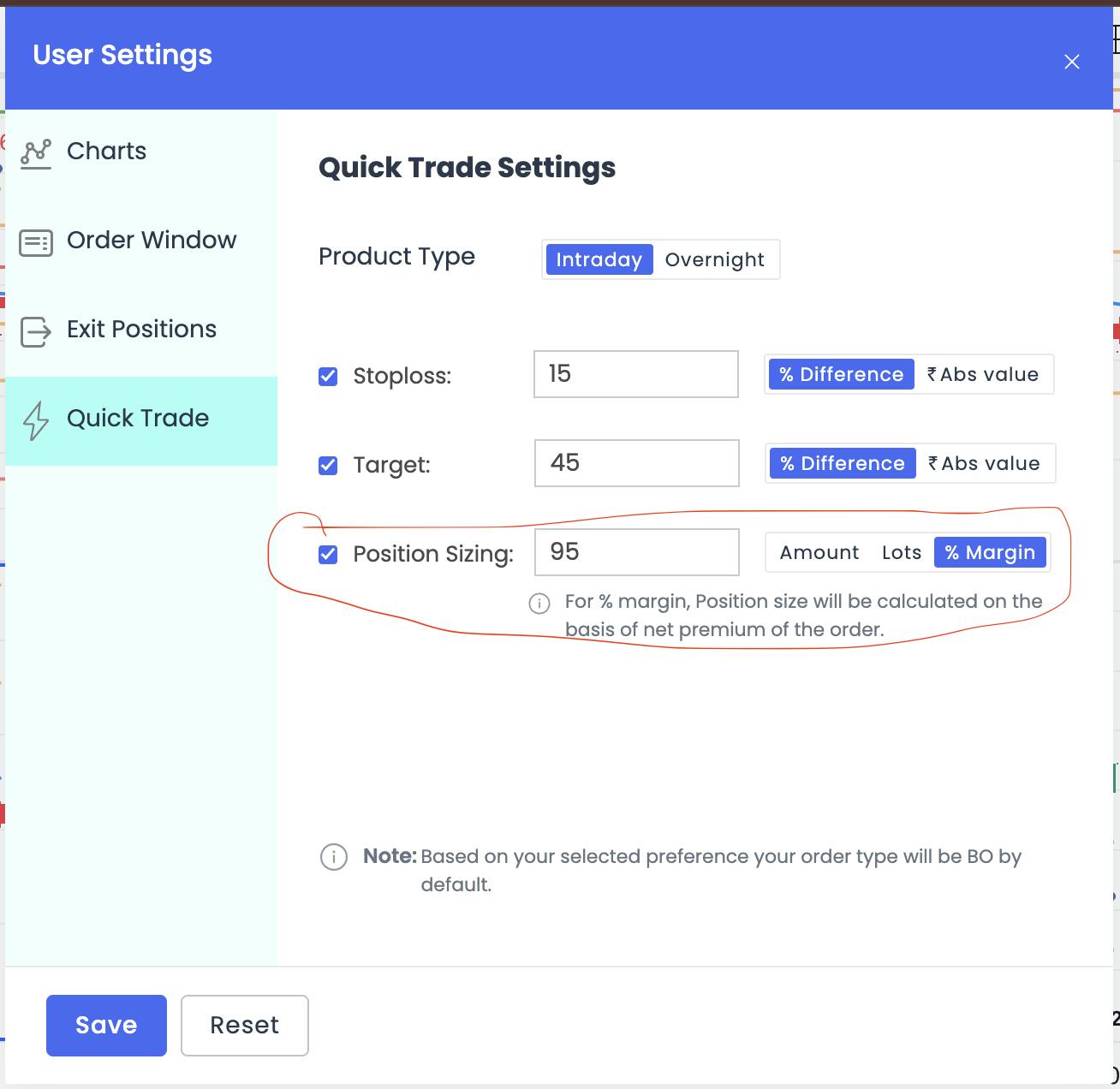The height and width of the screenshot is (1089, 1120).
Task: Set Target to % Difference
Action: point(842,464)
